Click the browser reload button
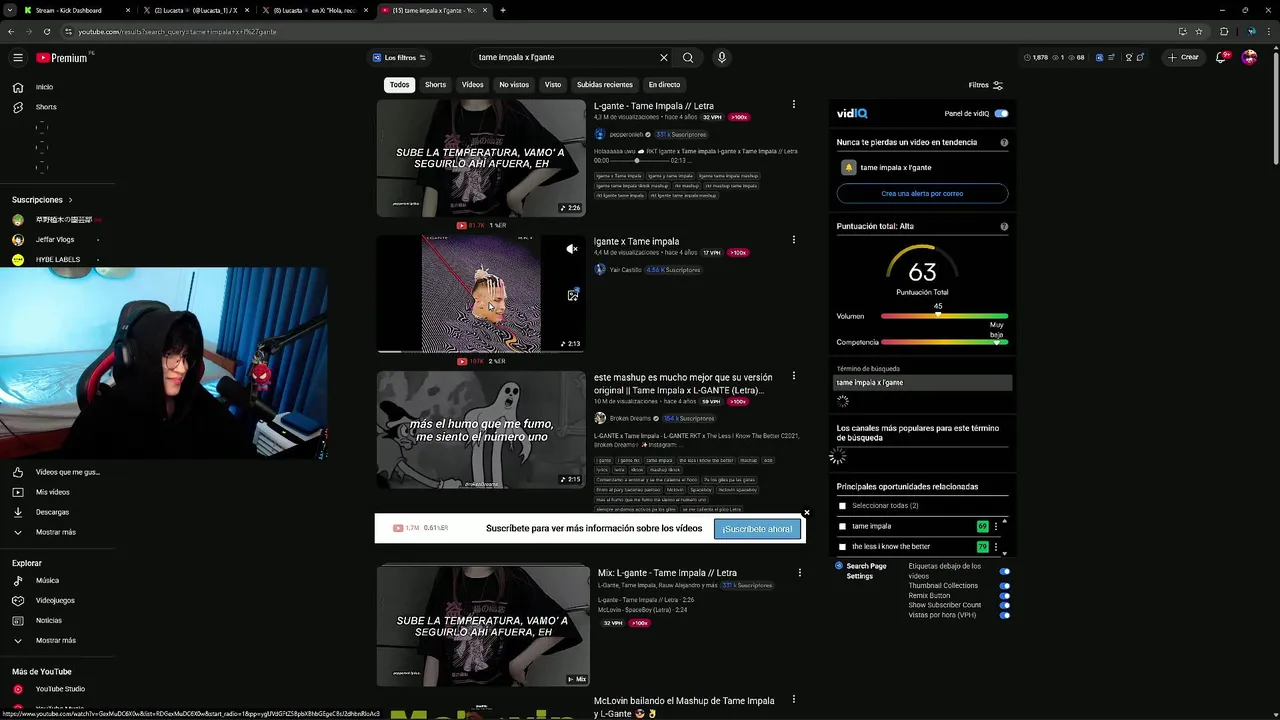Viewport: 1280px width, 720px height. click(x=46, y=31)
